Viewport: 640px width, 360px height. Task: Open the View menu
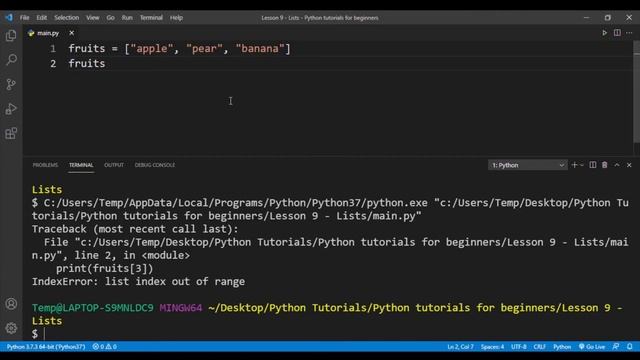click(93, 18)
